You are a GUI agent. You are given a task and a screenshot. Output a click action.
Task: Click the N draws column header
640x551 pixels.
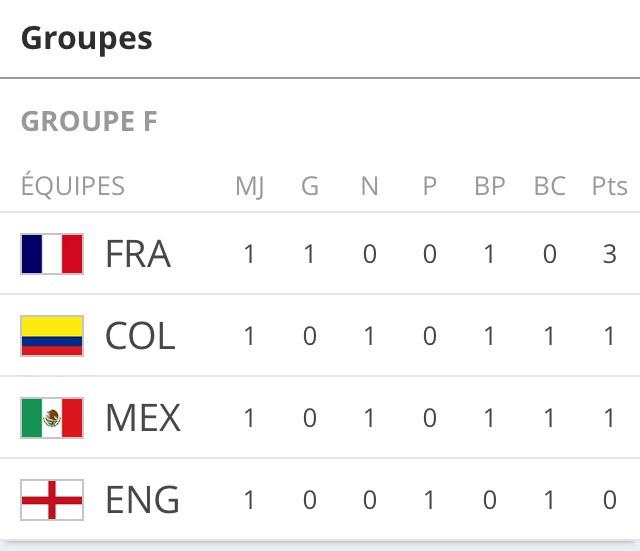(369, 186)
